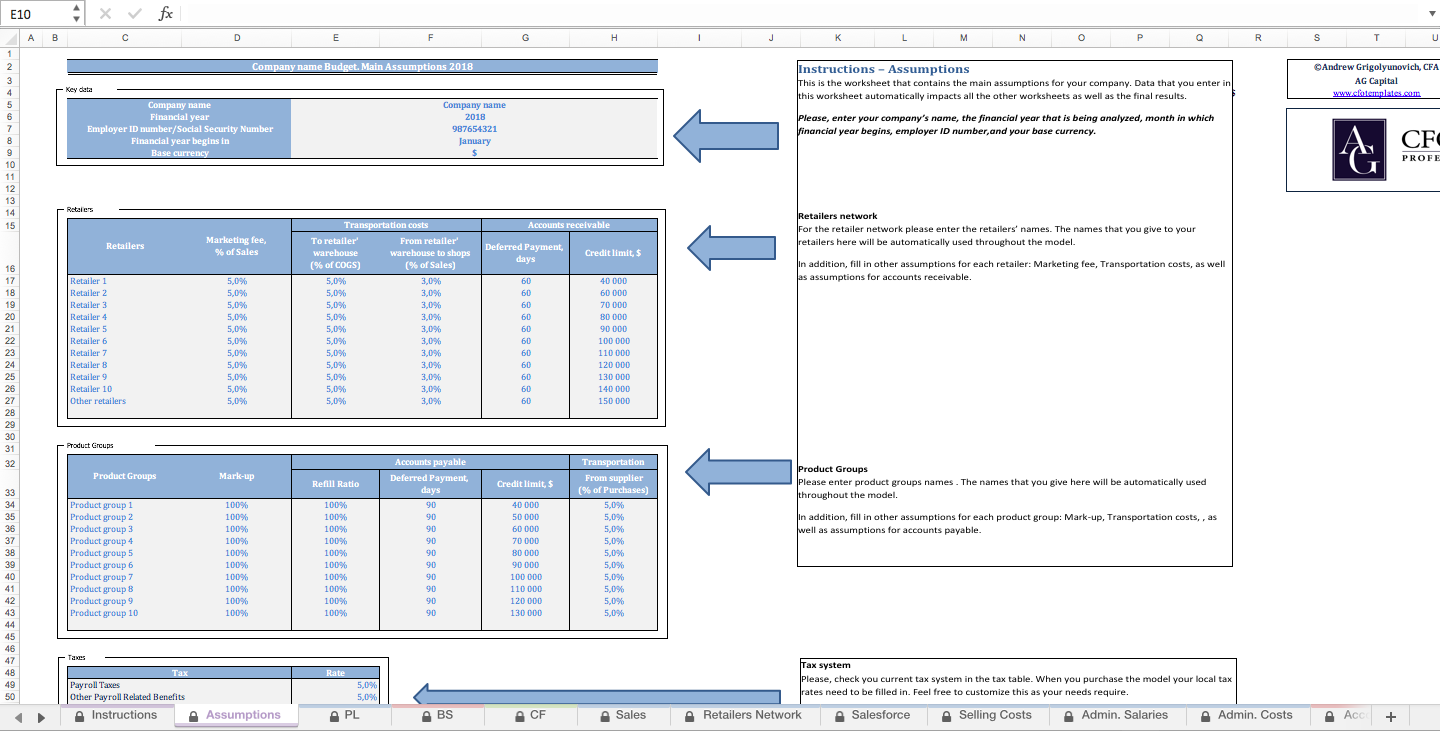
Task: Click Product group 9 deferred payment 90
Action: pos(430,601)
